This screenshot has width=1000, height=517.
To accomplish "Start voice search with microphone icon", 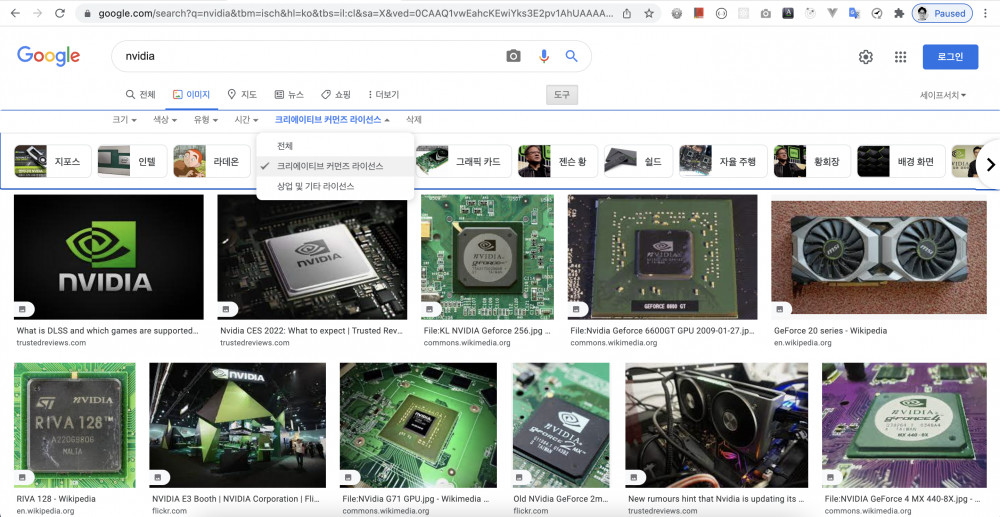I will point(543,56).
